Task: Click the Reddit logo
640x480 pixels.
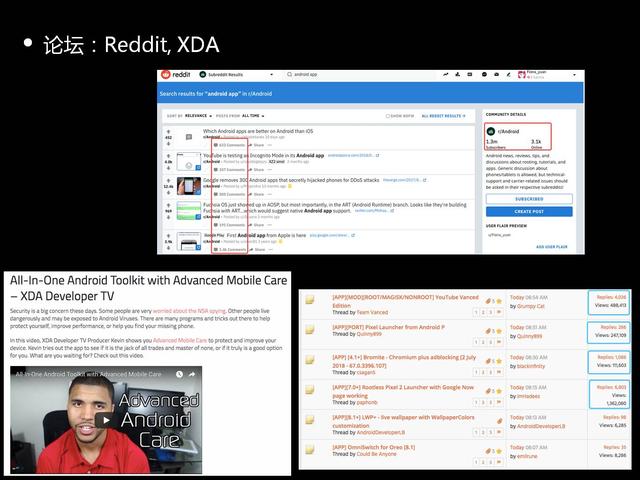Action: [177, 74]
